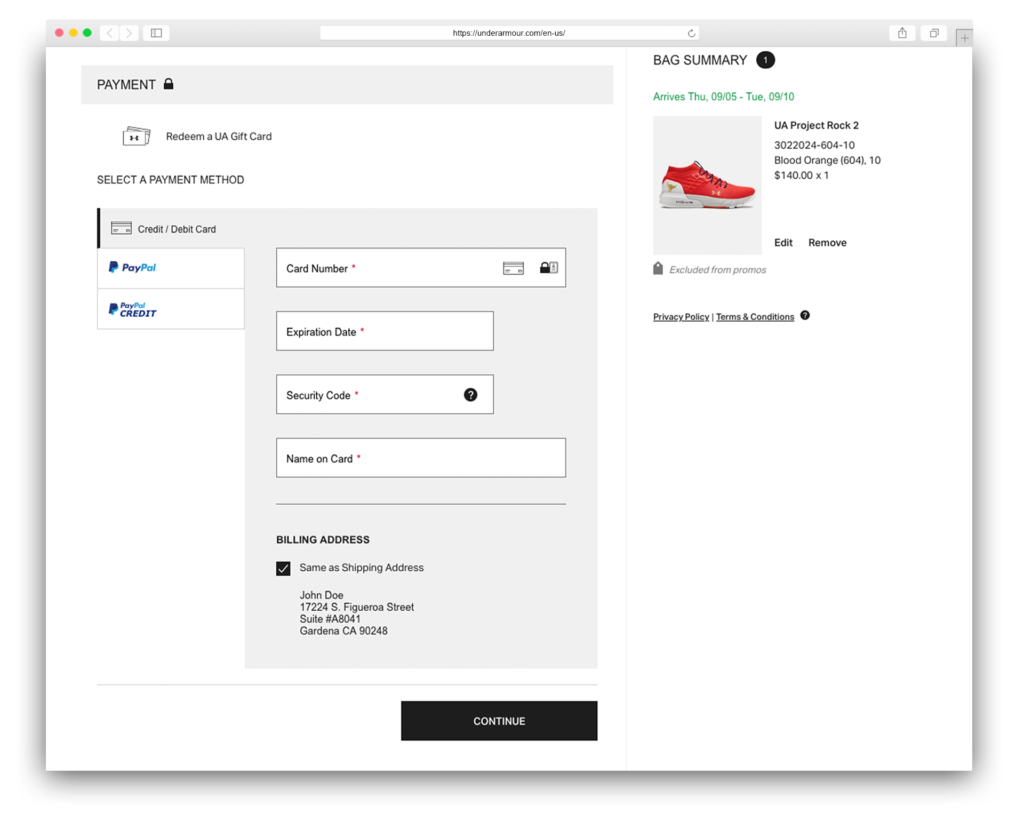Screen dimensions: 1024x814
Task: Click the UA gift card icon
Action: click(x=136, y=136)
